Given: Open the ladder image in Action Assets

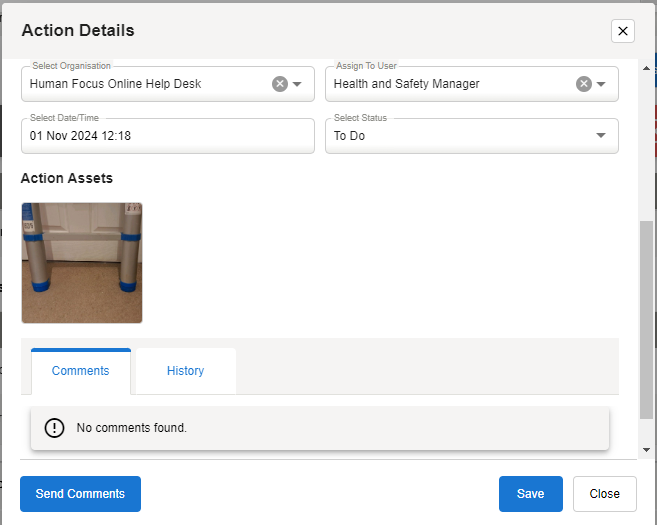Looking at the screenshot, I should (82, 263).
